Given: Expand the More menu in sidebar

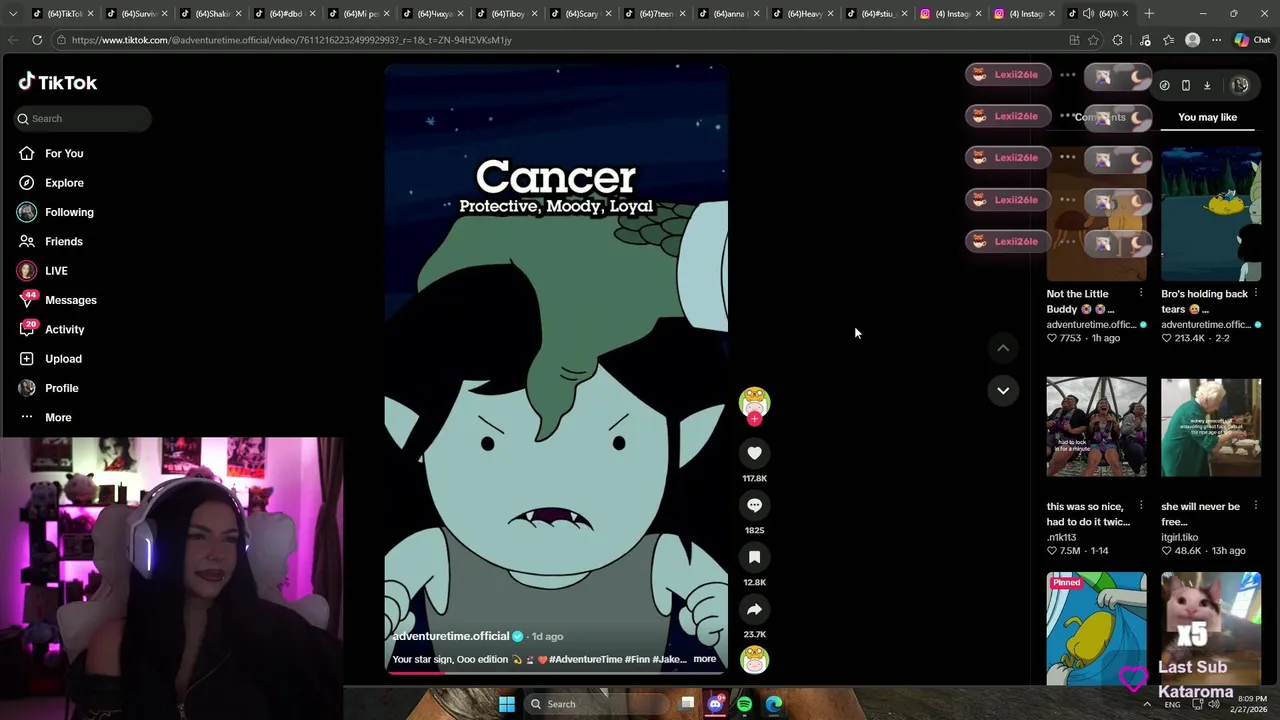Looking at the screenshot, I should (58, 417).
